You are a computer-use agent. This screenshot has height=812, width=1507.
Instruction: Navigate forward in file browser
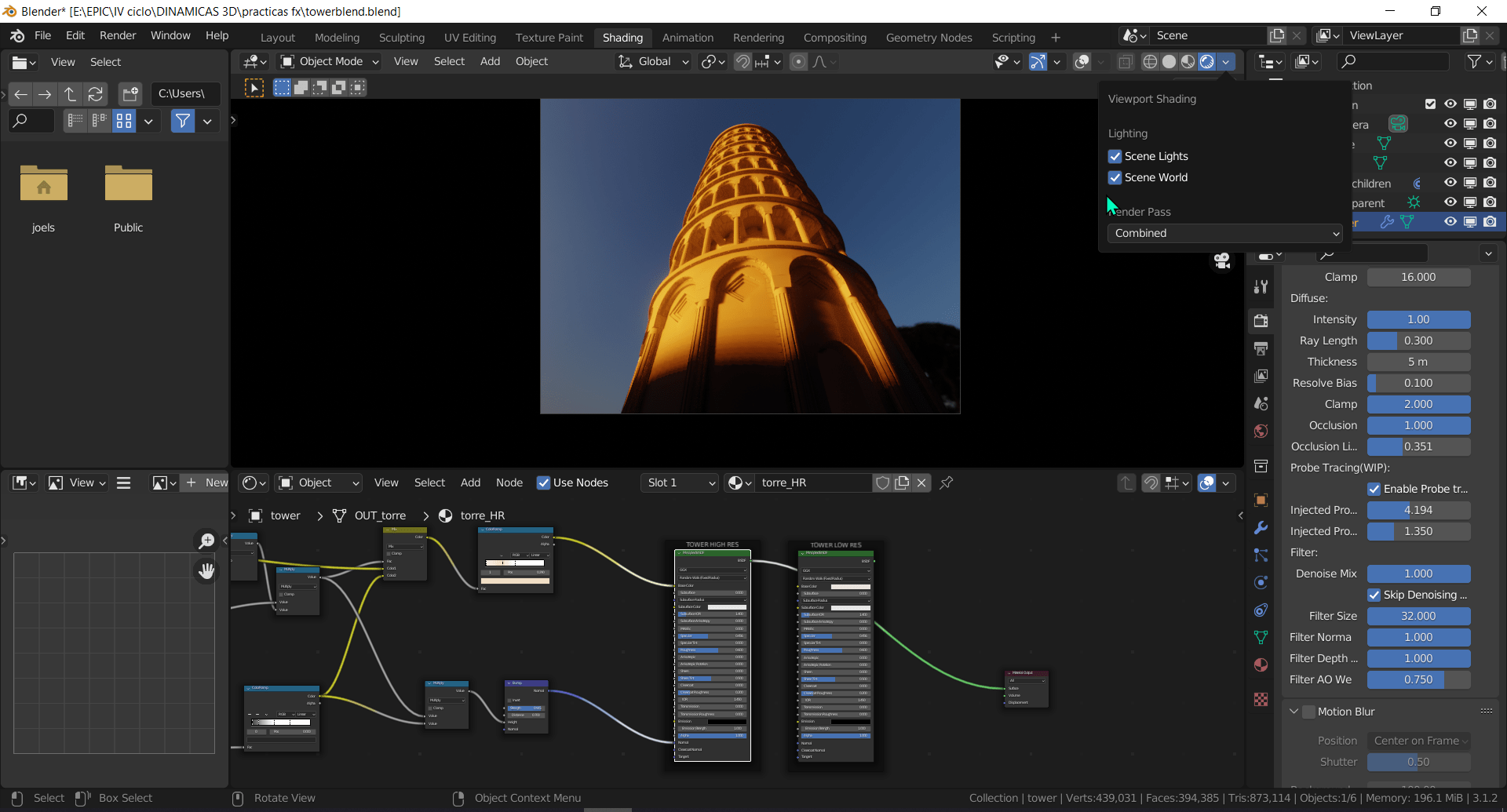coord(45,94)
